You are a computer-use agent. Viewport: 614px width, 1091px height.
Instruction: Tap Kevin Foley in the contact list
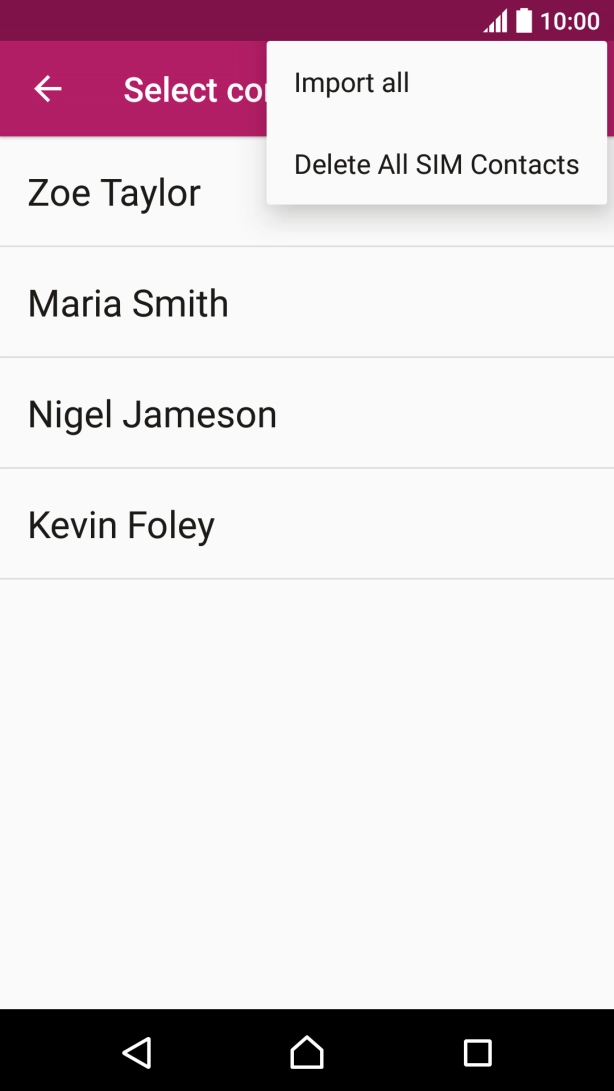[121, 525]
